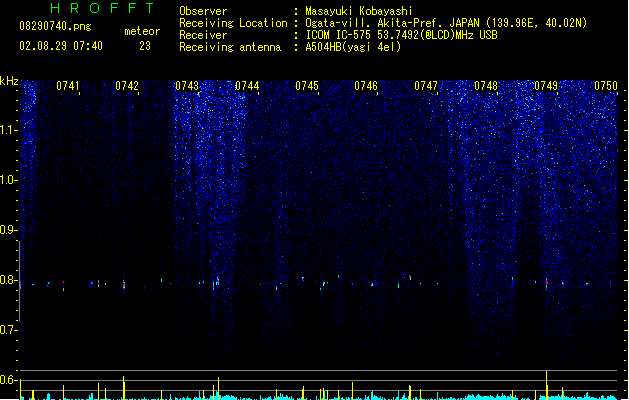Screen dimensions: 629x400
Task: Click the meteor count 23
Action: [x=145, y=46]
